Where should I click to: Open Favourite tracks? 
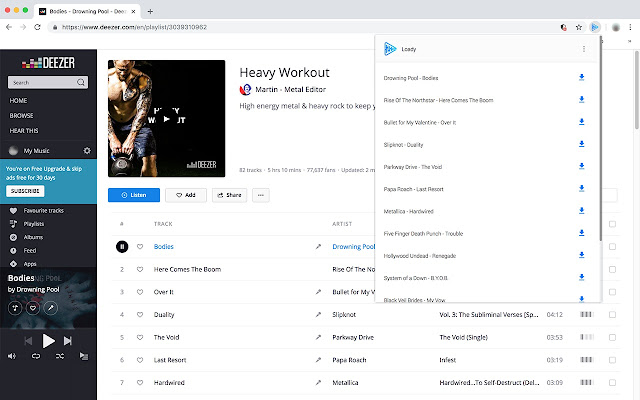(43, 211)
